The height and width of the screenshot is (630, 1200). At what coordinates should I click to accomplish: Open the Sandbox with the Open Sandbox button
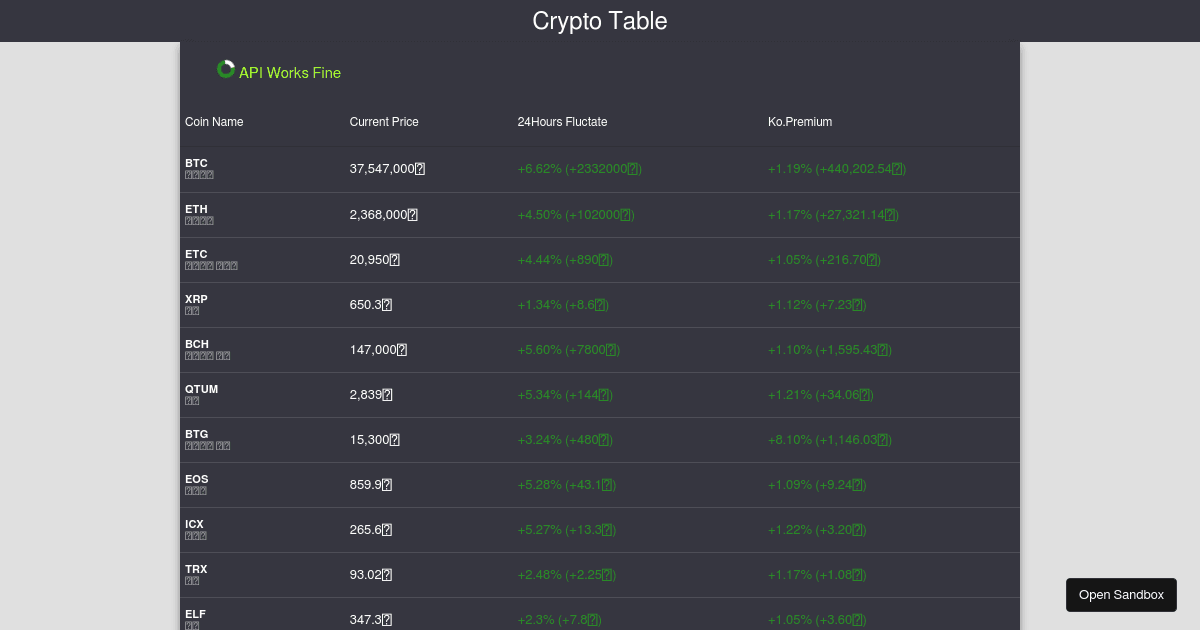pos(1121,594)
